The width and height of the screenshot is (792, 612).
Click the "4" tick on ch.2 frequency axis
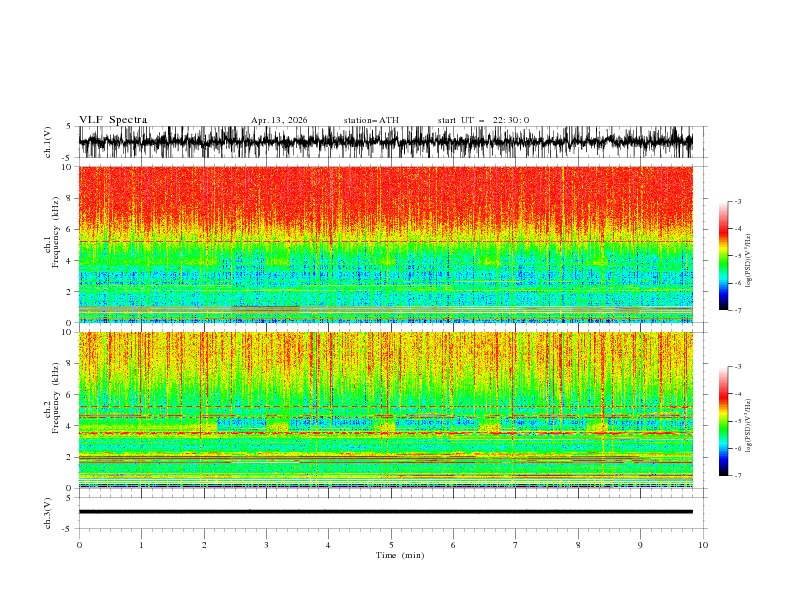[x=69, y=426]
